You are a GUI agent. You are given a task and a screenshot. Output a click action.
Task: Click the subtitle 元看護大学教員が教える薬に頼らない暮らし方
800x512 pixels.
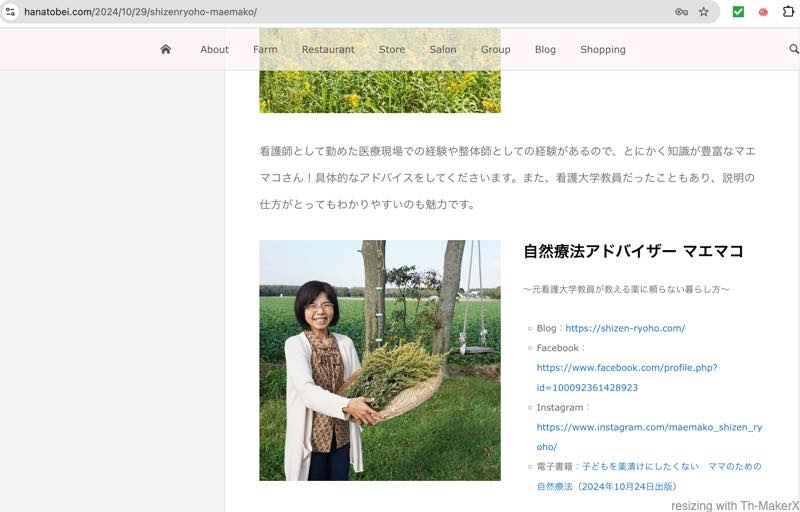tap(626, 289)
